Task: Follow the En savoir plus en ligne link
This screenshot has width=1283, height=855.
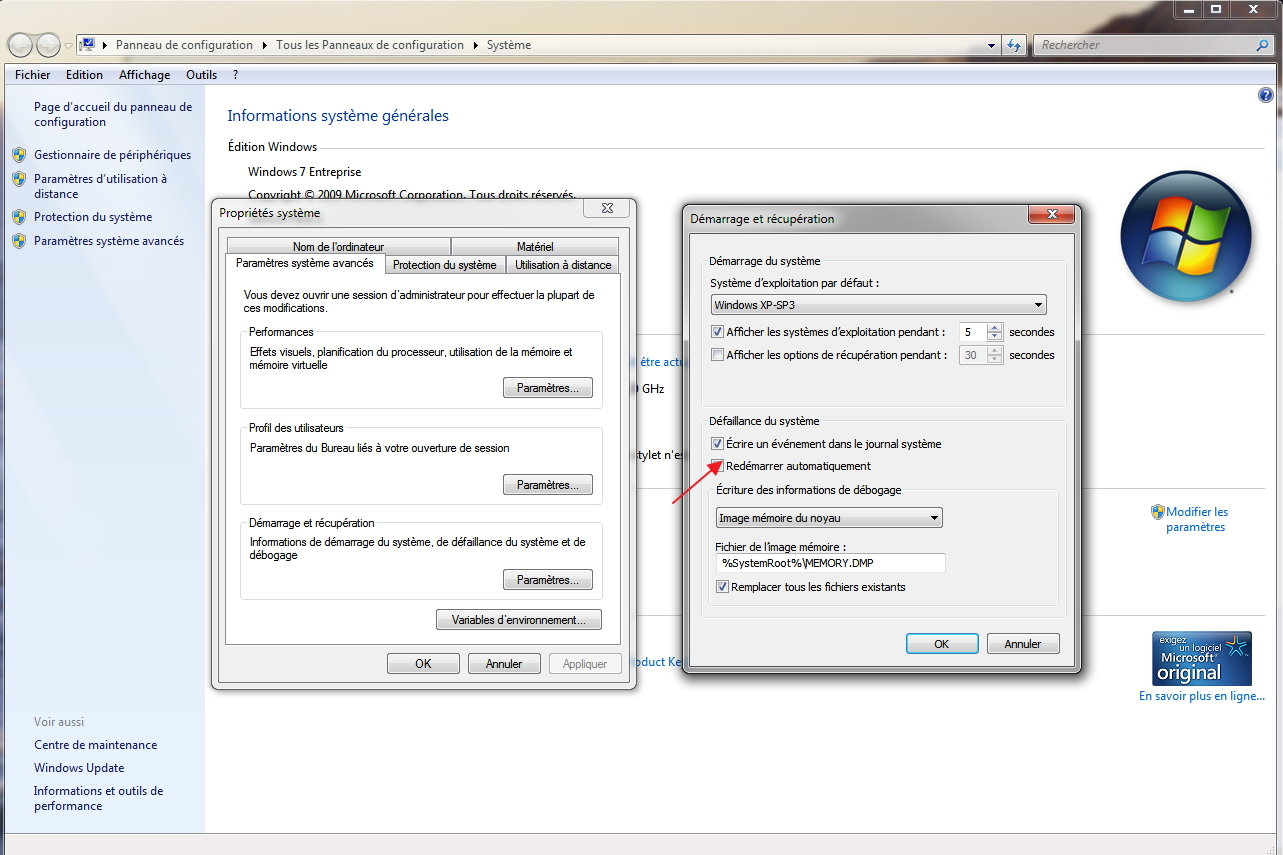Action: (1202, 696)
